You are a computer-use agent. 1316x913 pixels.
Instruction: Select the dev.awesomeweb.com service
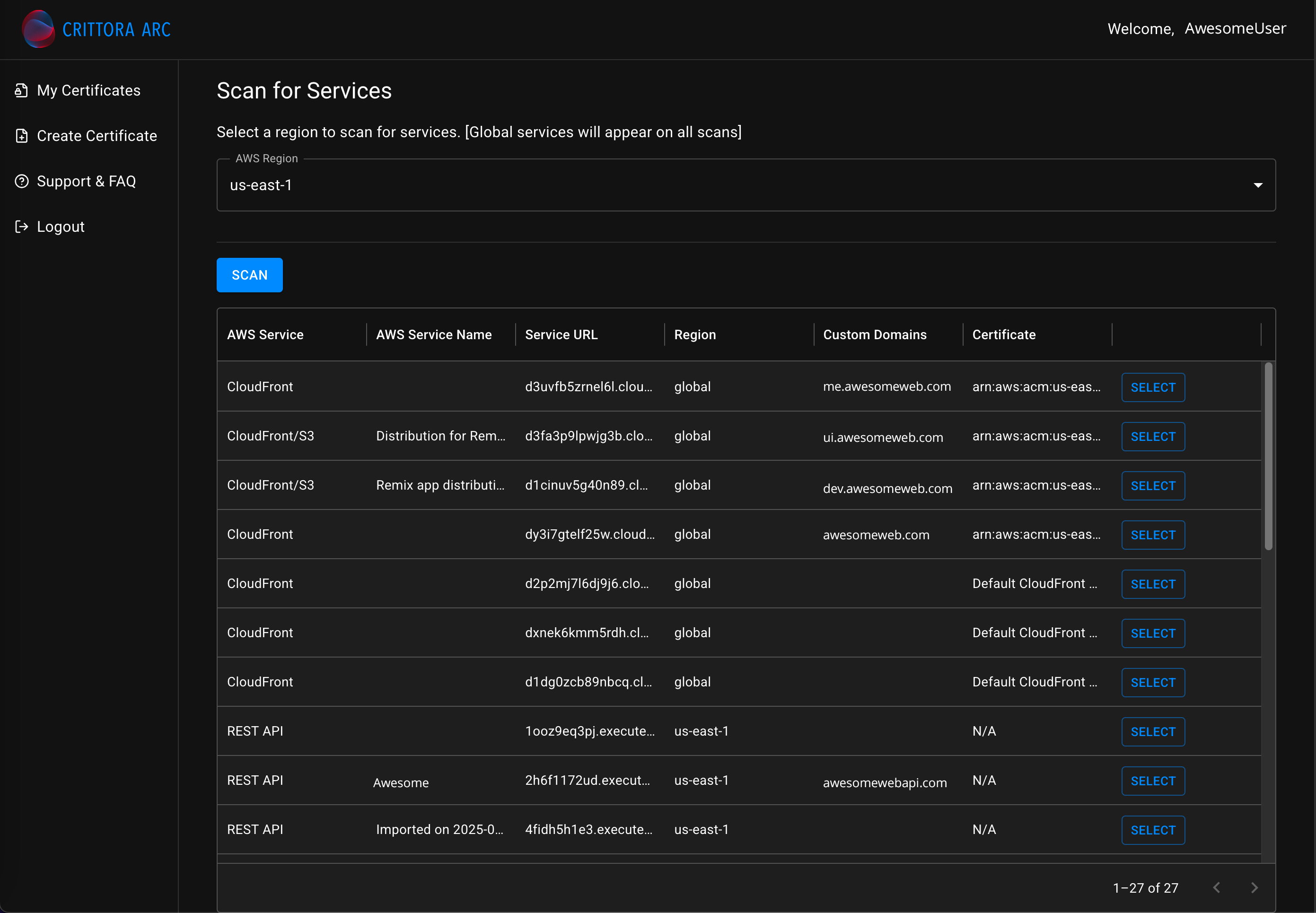1152,486
